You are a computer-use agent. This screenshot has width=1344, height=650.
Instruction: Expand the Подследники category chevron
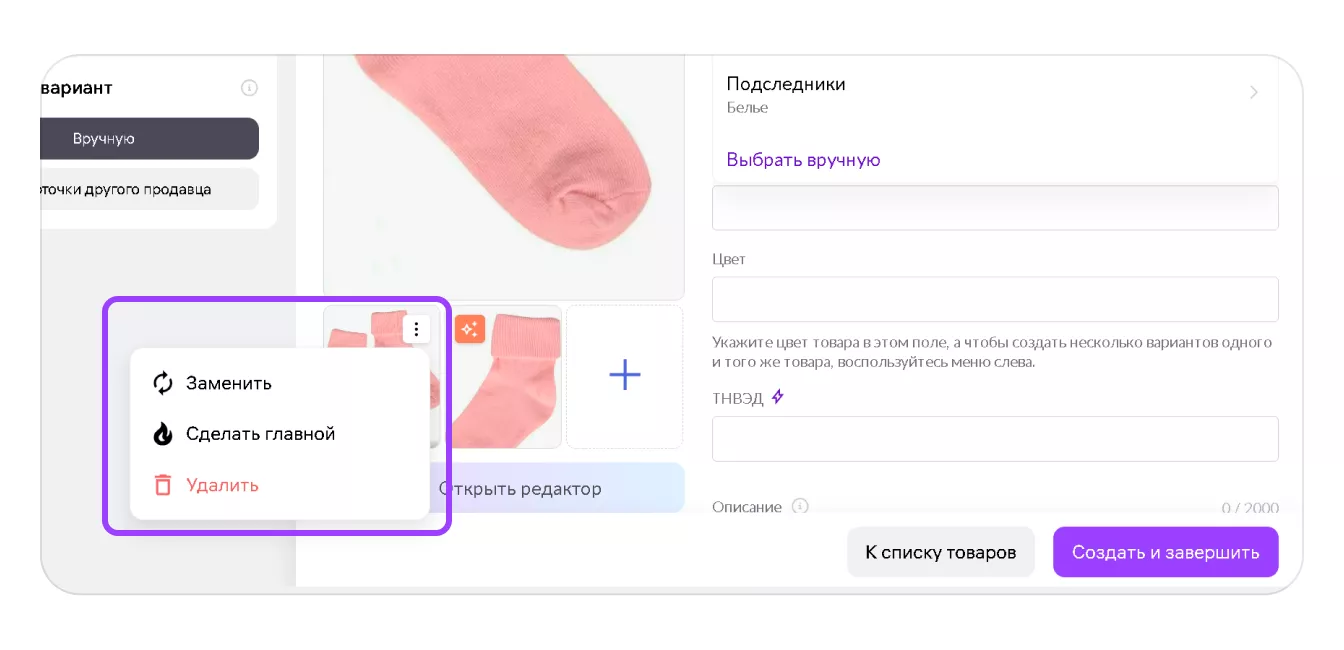(x=1254, y=93)
